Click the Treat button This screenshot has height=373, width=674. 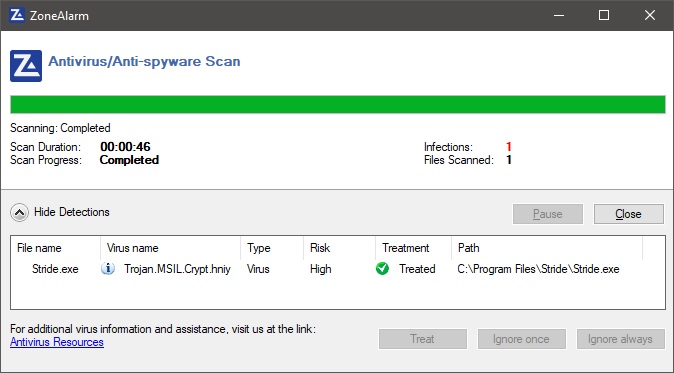423,339
